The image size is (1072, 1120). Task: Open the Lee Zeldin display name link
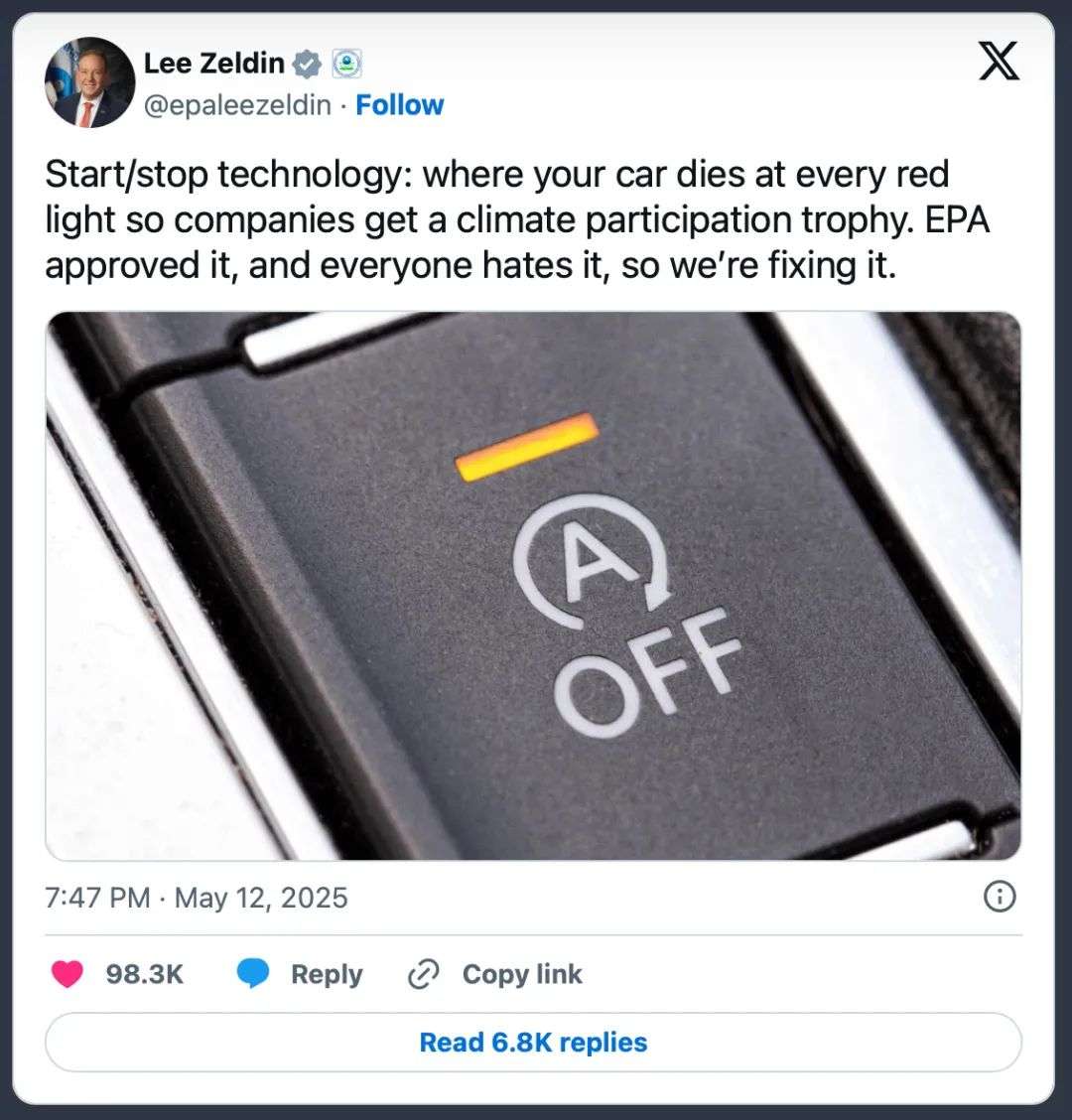tap(214, 64)
